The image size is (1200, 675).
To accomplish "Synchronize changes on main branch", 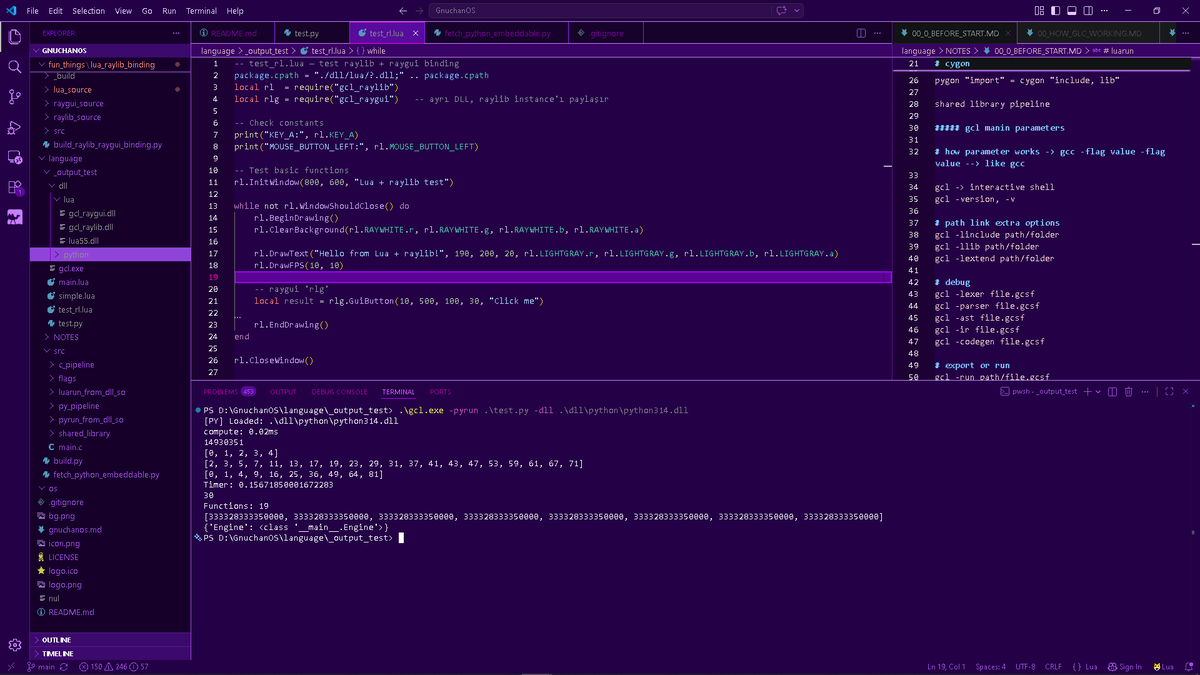I will click(x=64, y=667).
